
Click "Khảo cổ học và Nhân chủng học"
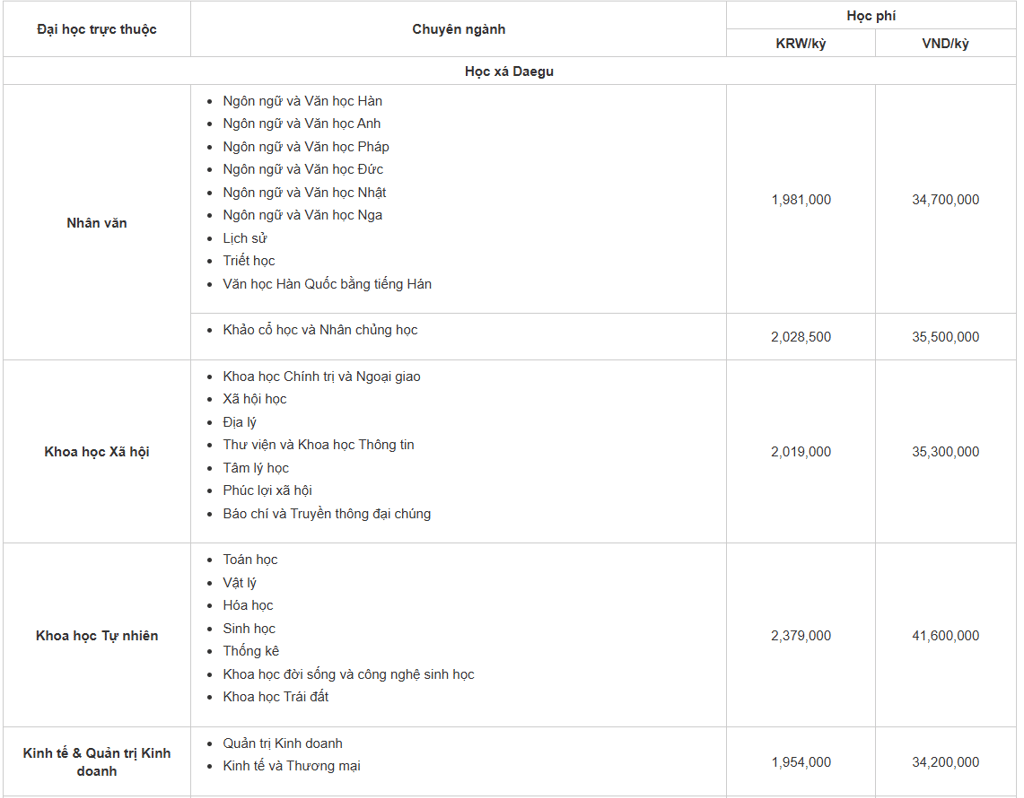pos(320,330)
